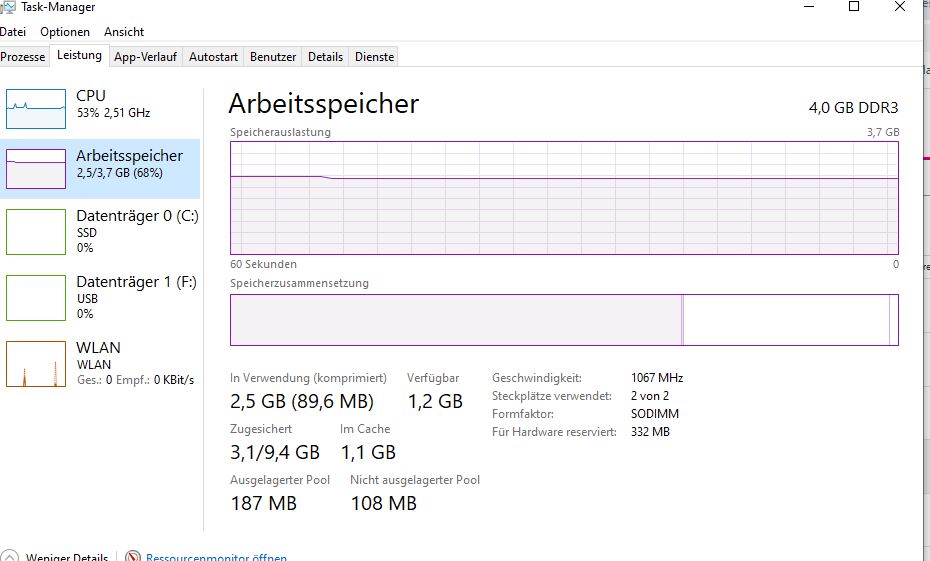The image size is (930, 561).
Task: Switch to the App-Verlauf tab
Action: coord(145,57)
